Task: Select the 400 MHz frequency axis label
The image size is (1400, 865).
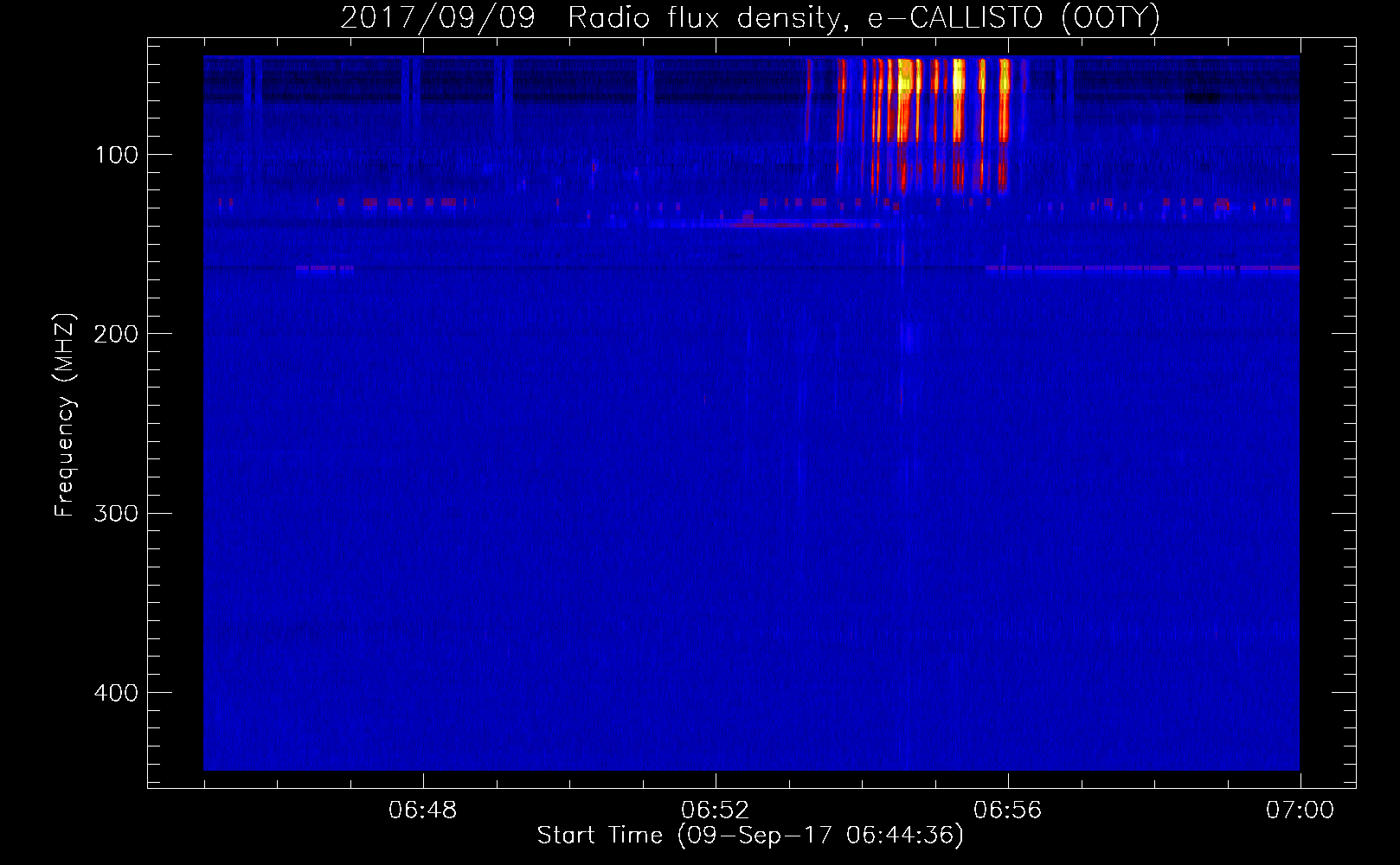Action: (116, 693)
